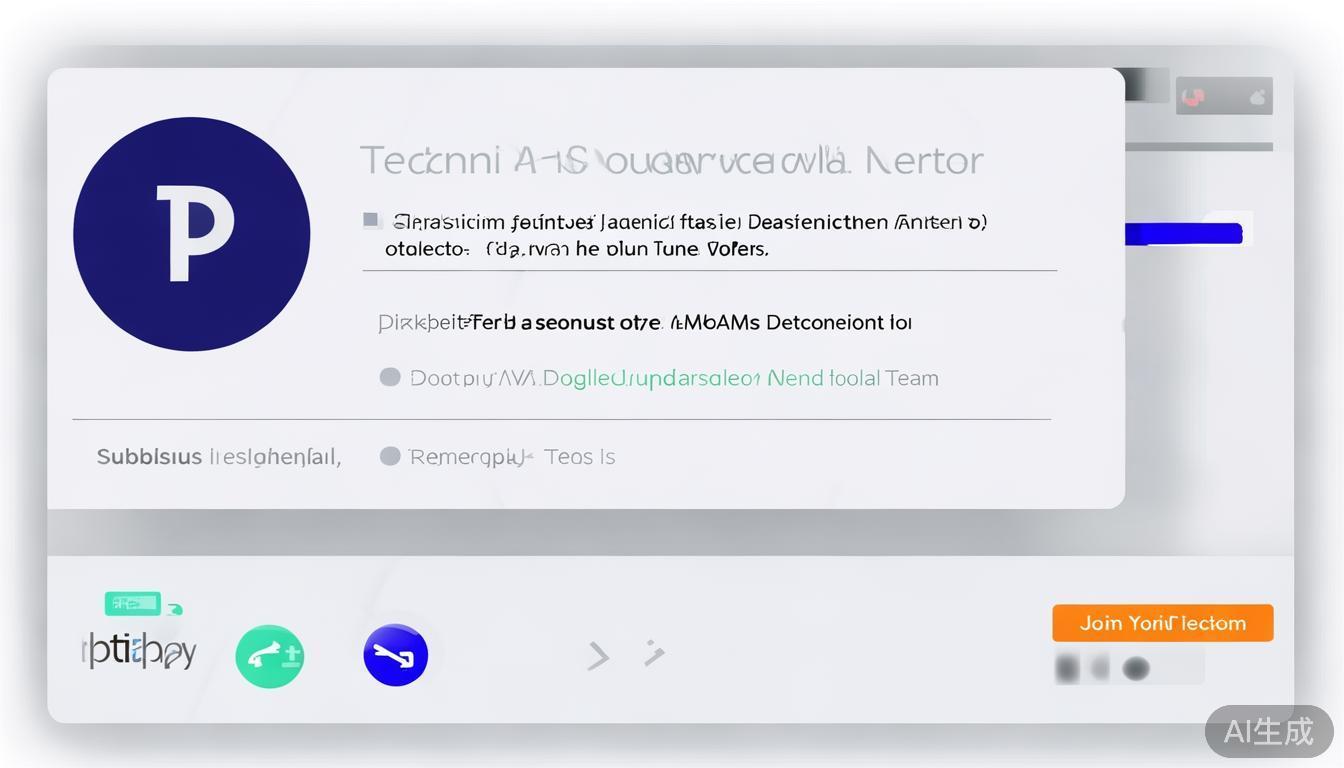This screenshot has width=1344, height=768.
Task: Click the pink icon in the top-right bar
Action: click(x=1192, y=97)
